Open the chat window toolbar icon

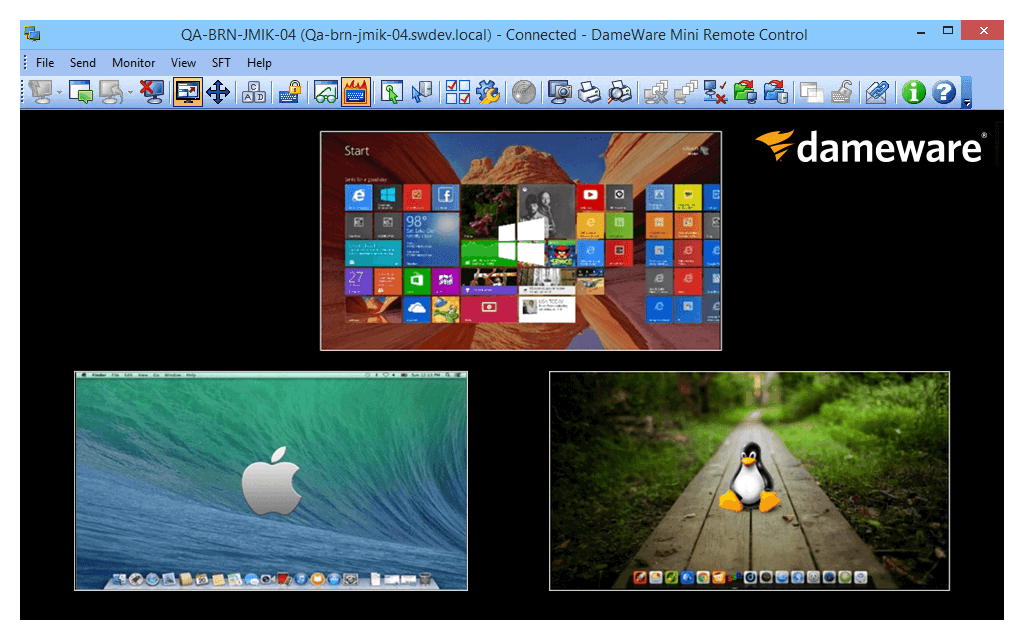tap(81, 92)
